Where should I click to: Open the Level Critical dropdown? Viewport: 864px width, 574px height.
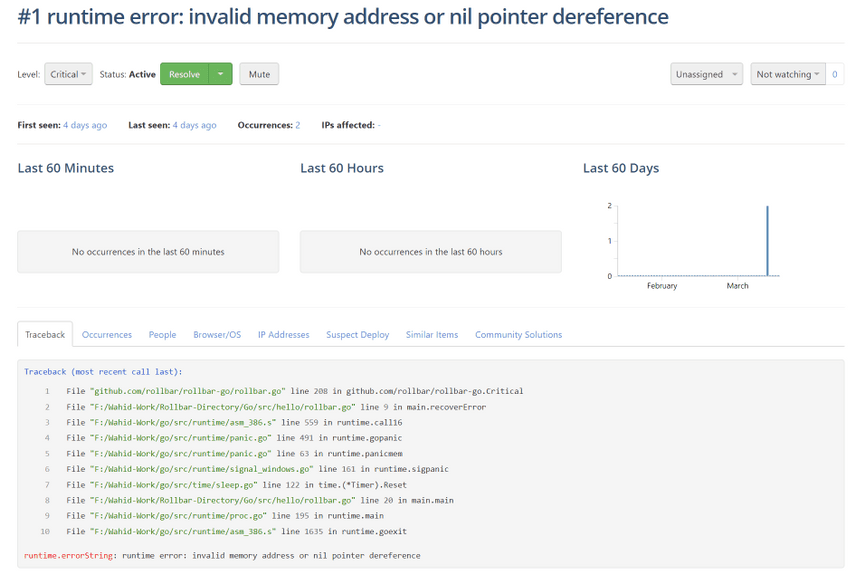pyautogui.click(x=68, y=74)
